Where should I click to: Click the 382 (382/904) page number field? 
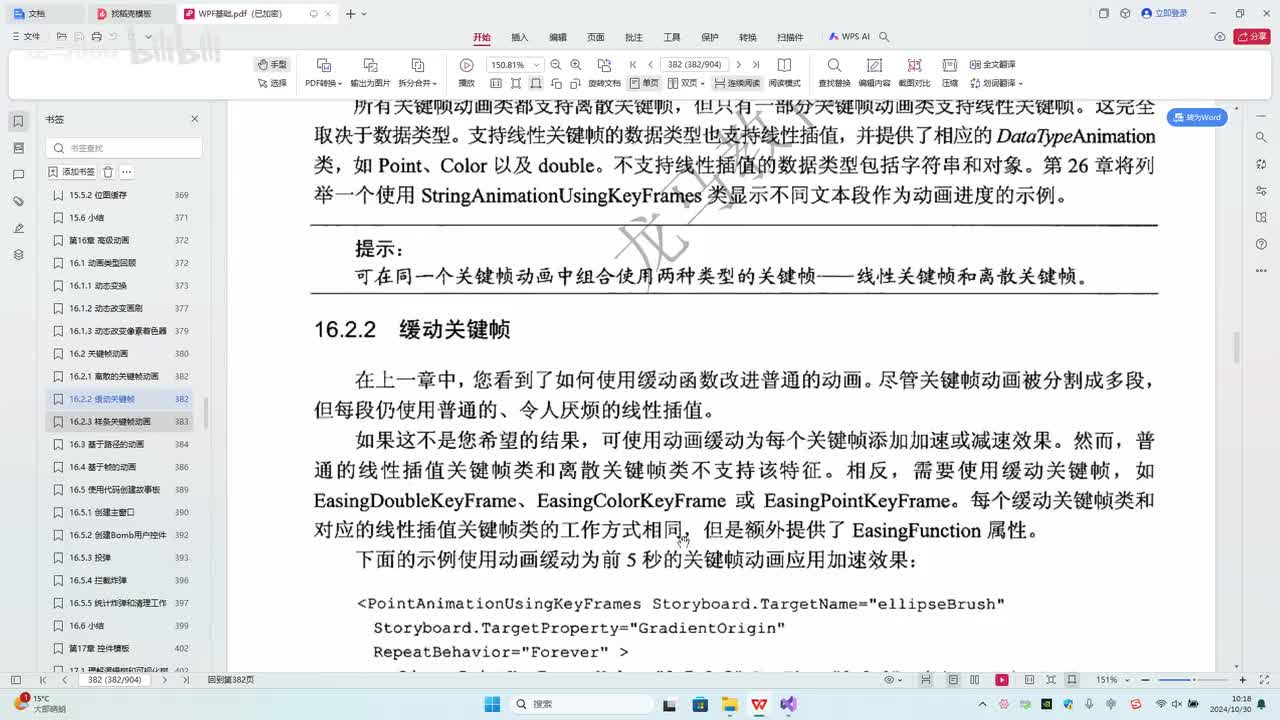tap(694, 64)
